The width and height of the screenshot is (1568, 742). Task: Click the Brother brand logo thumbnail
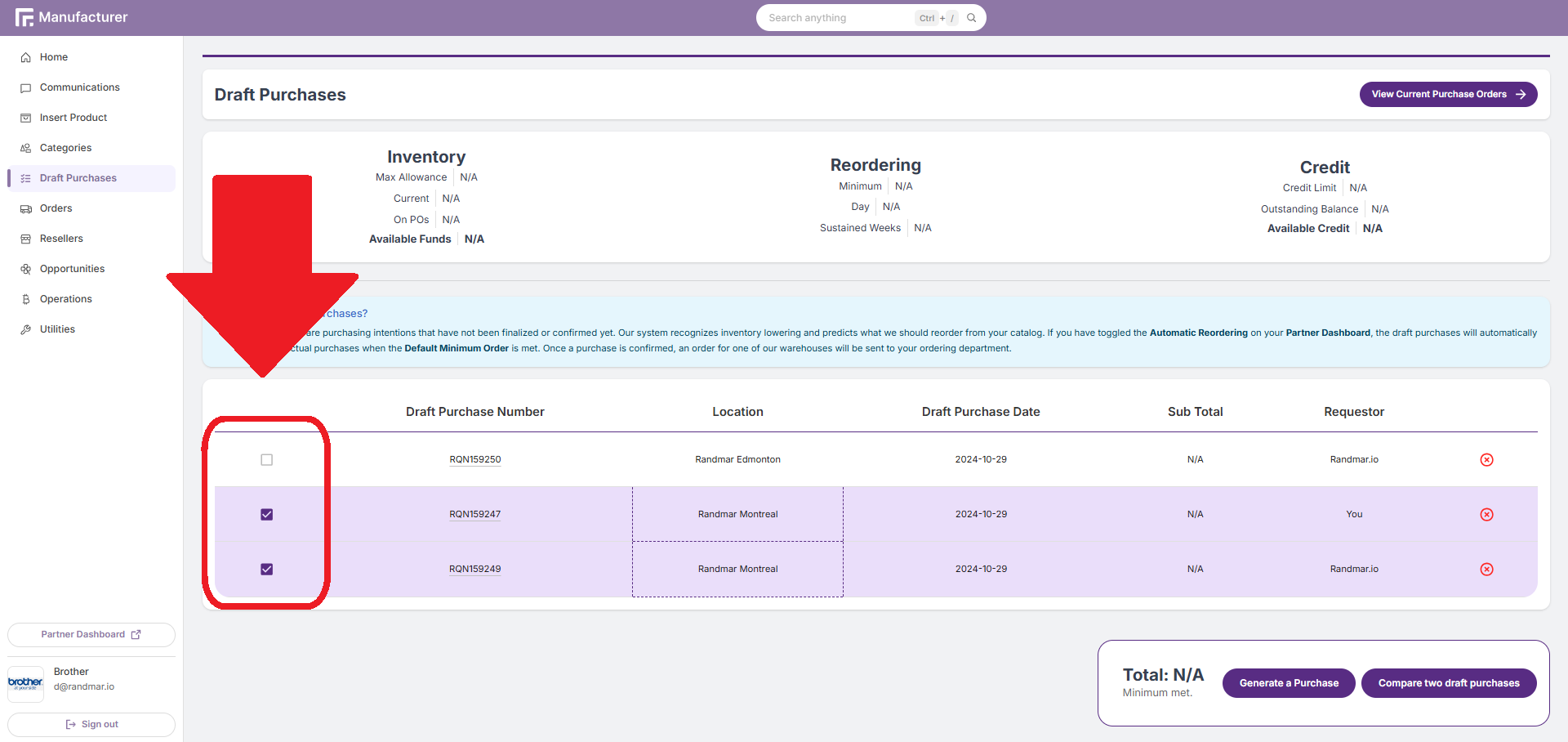pyautogui.click(x=25, y=682)
